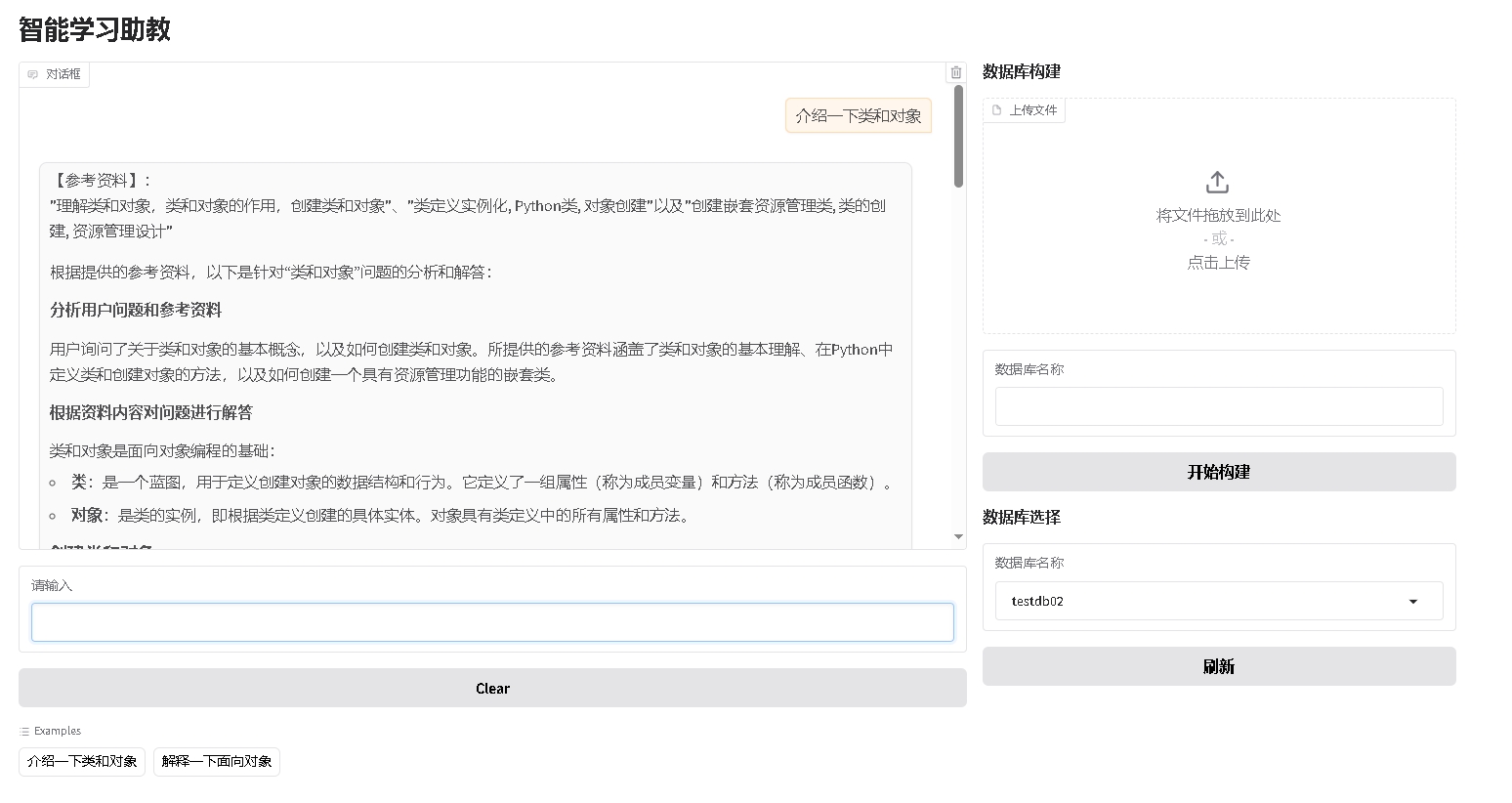Click the 数据库名称 text field under 数据库构建

pos(1218,406)
